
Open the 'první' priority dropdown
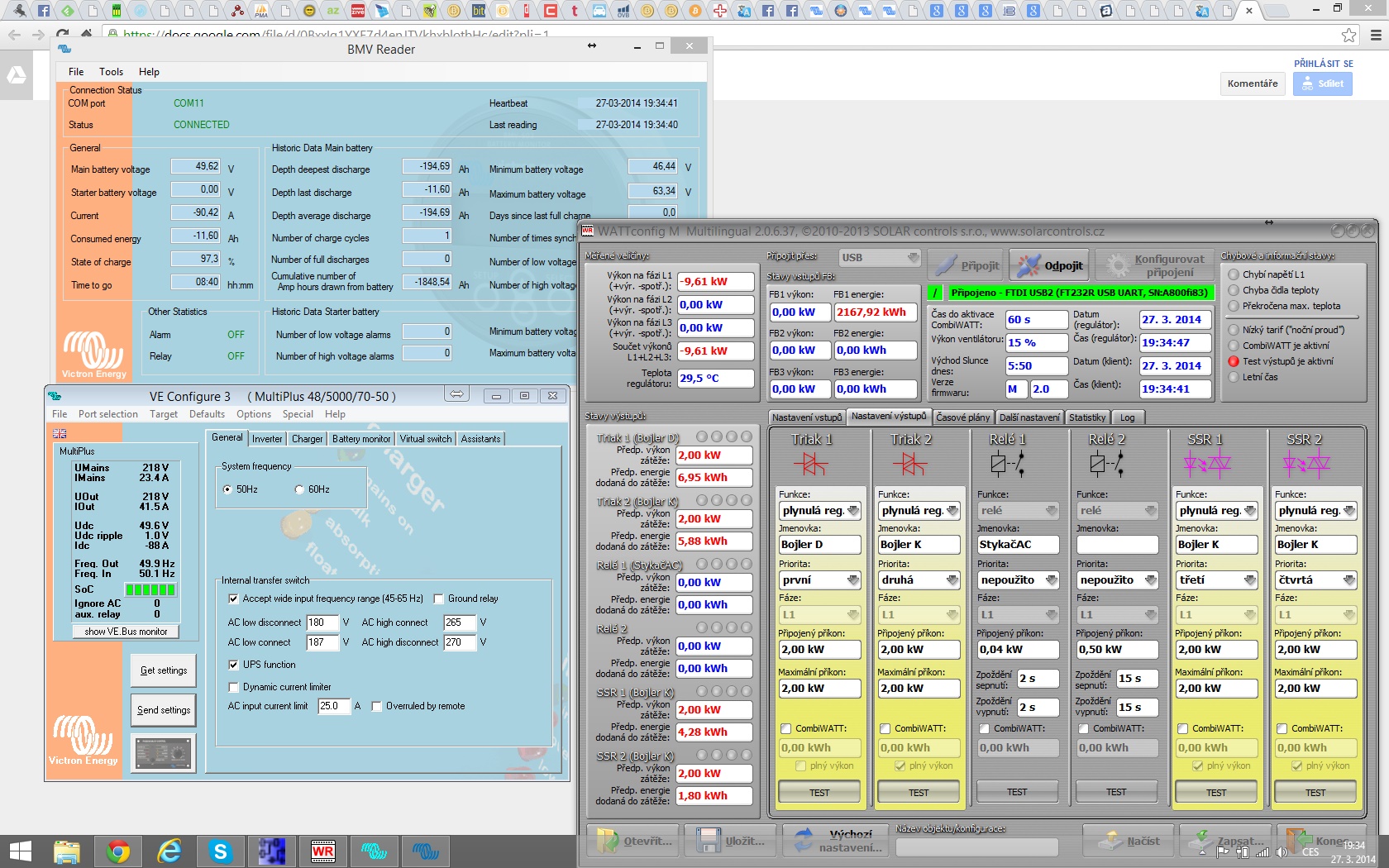pos(820,580)
